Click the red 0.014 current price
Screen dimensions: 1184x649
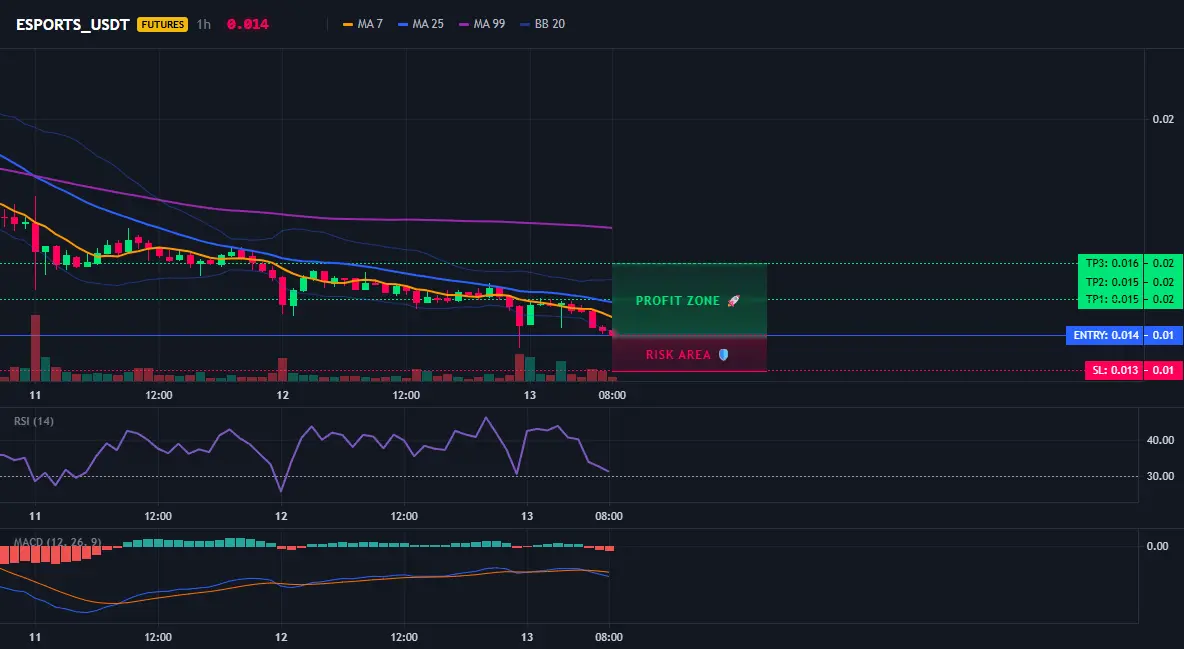click(248, 24)
